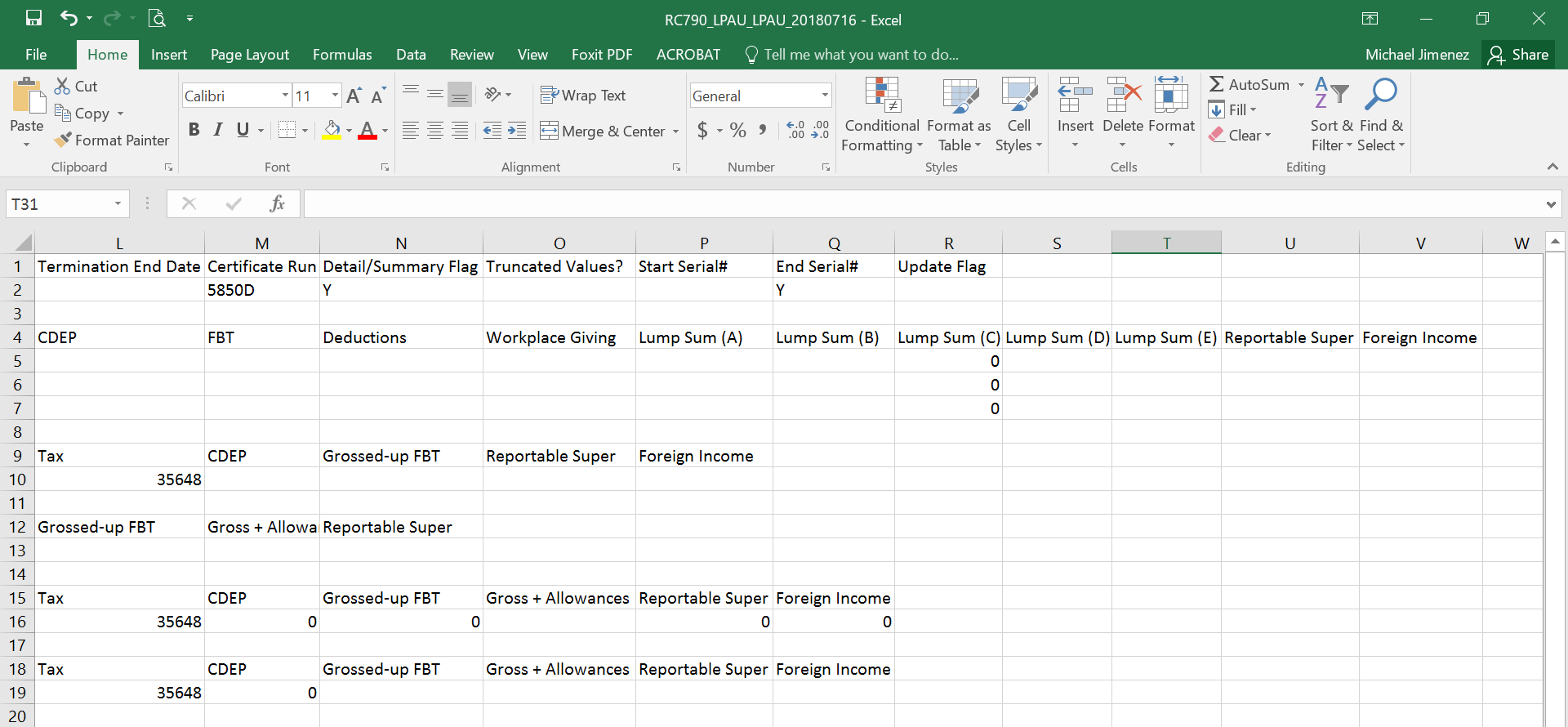Viewport: 1568px width, 727px height.
Task: Apply the yellow fill color swatch
Action: (332, 130)
